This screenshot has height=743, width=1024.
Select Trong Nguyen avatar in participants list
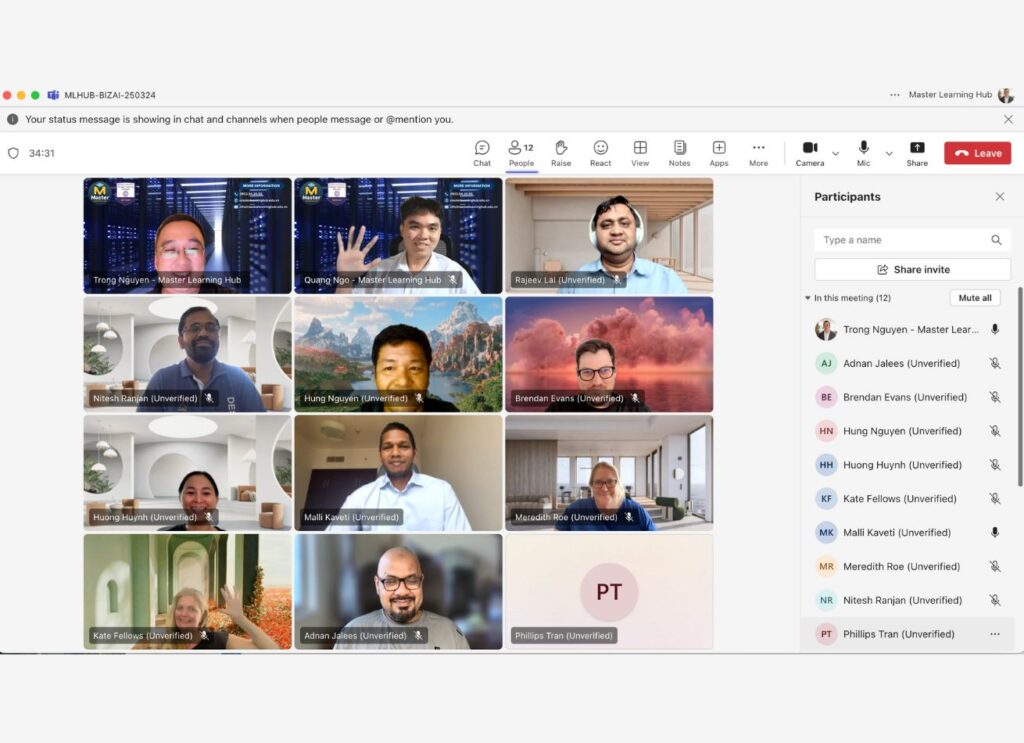pos(826,330)
